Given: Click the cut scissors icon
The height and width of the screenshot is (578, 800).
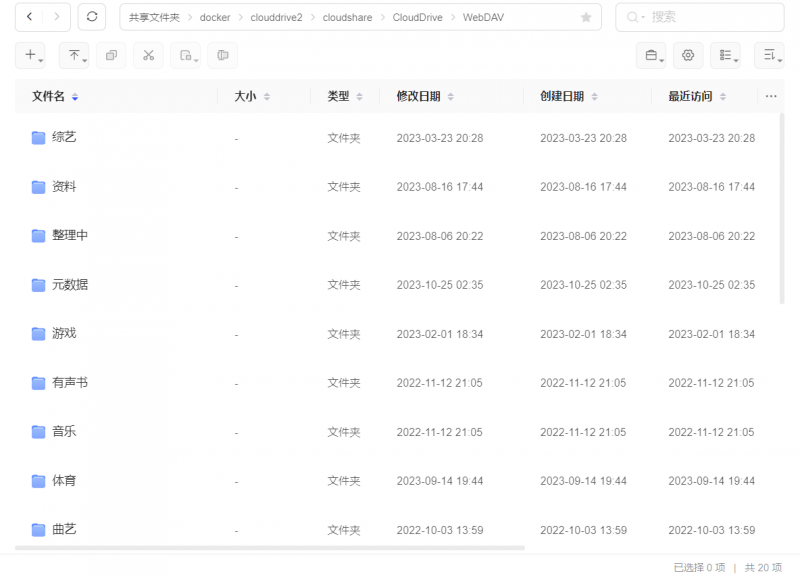Looking at the screenshot, I should pos(148,55).
